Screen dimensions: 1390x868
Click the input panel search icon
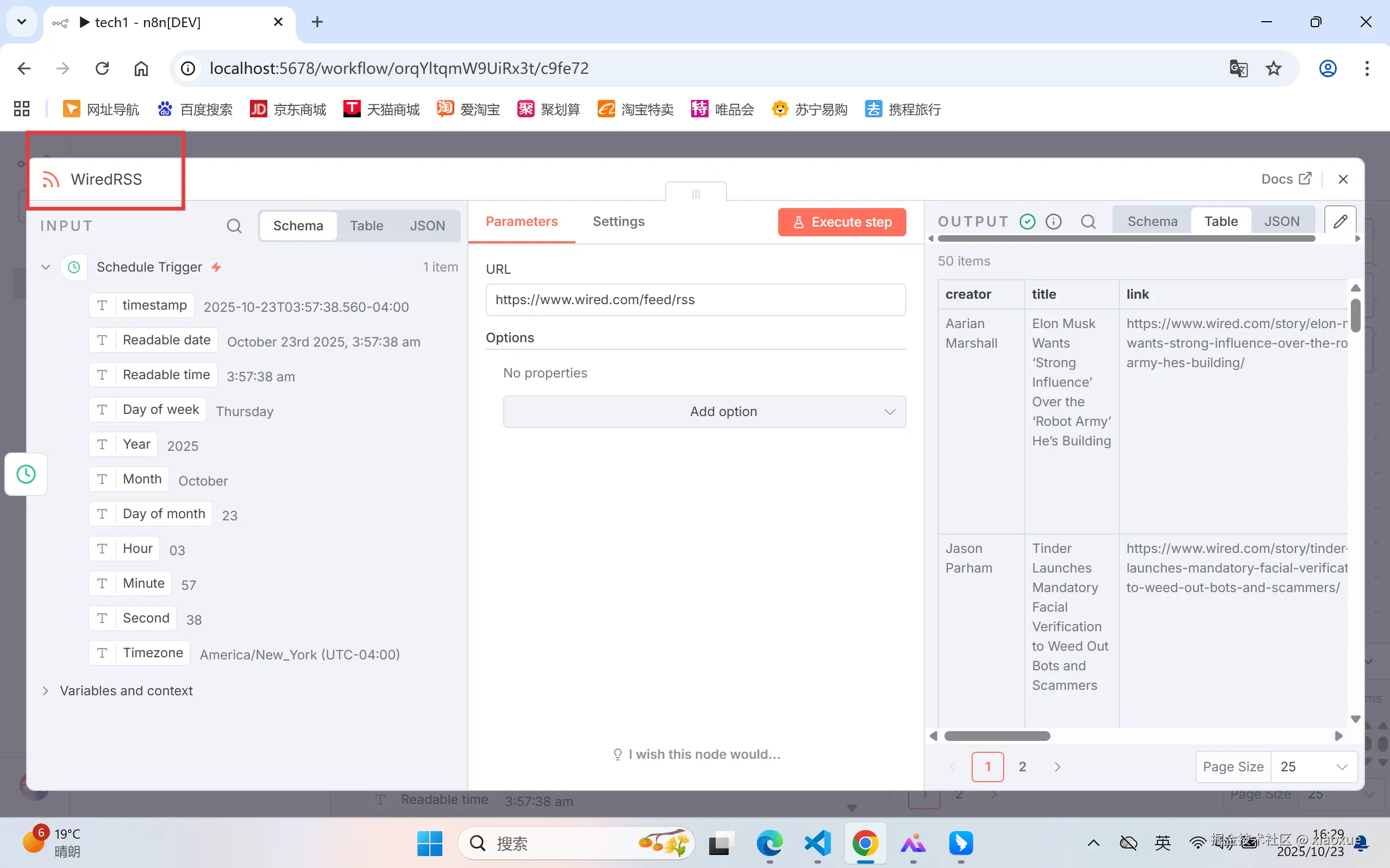coord(234,225)
